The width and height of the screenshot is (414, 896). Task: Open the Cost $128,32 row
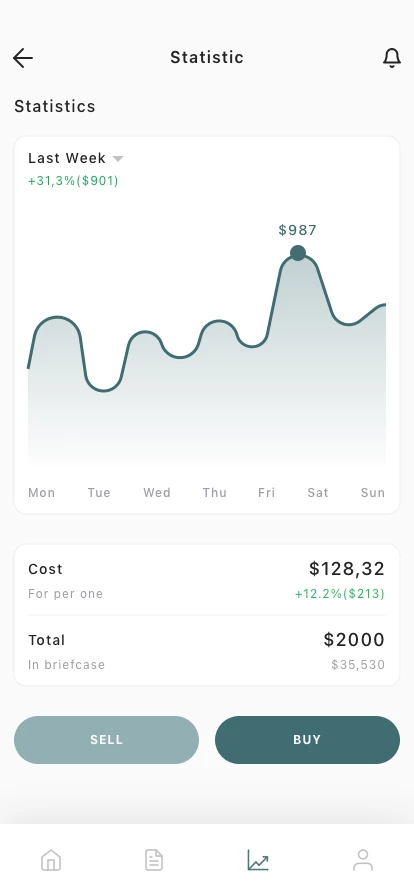pyautogui.click(x=206, y=580)
